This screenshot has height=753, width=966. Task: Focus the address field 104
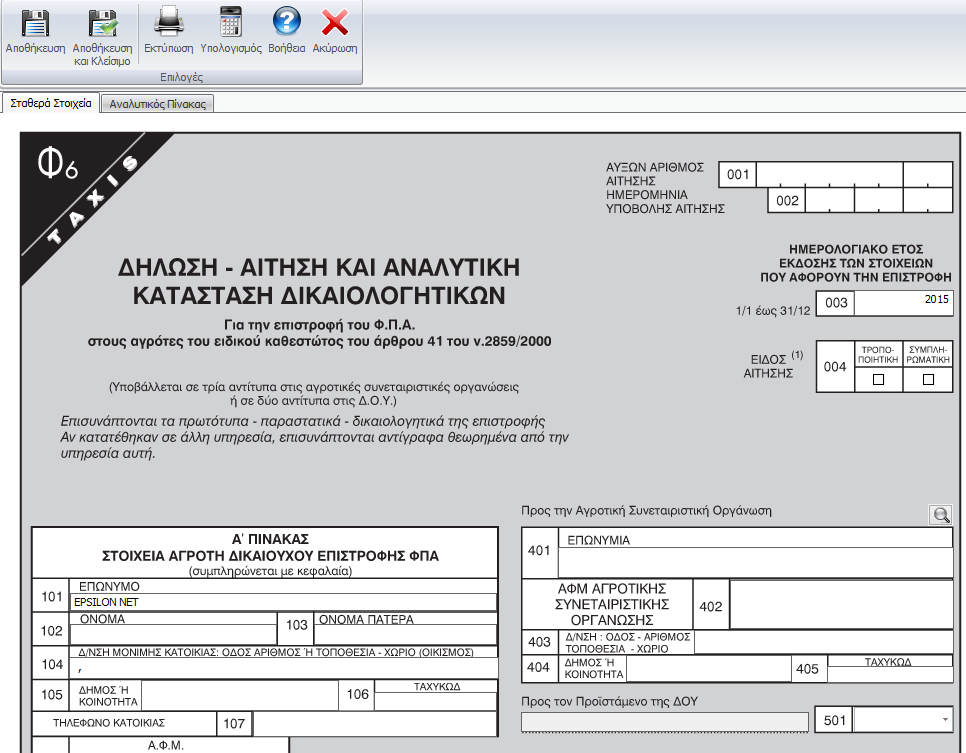[283, 668]
